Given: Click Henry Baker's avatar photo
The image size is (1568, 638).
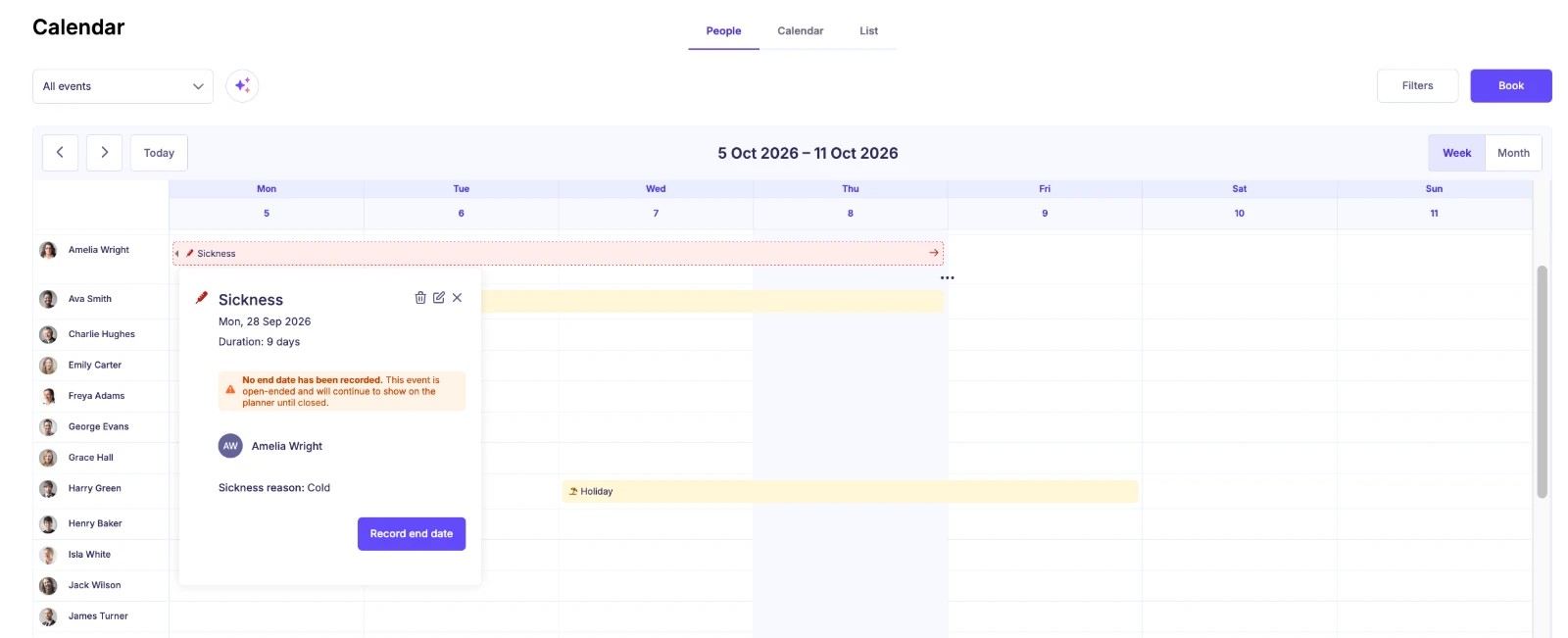Looking at the screenshot, I should [48, 524].
